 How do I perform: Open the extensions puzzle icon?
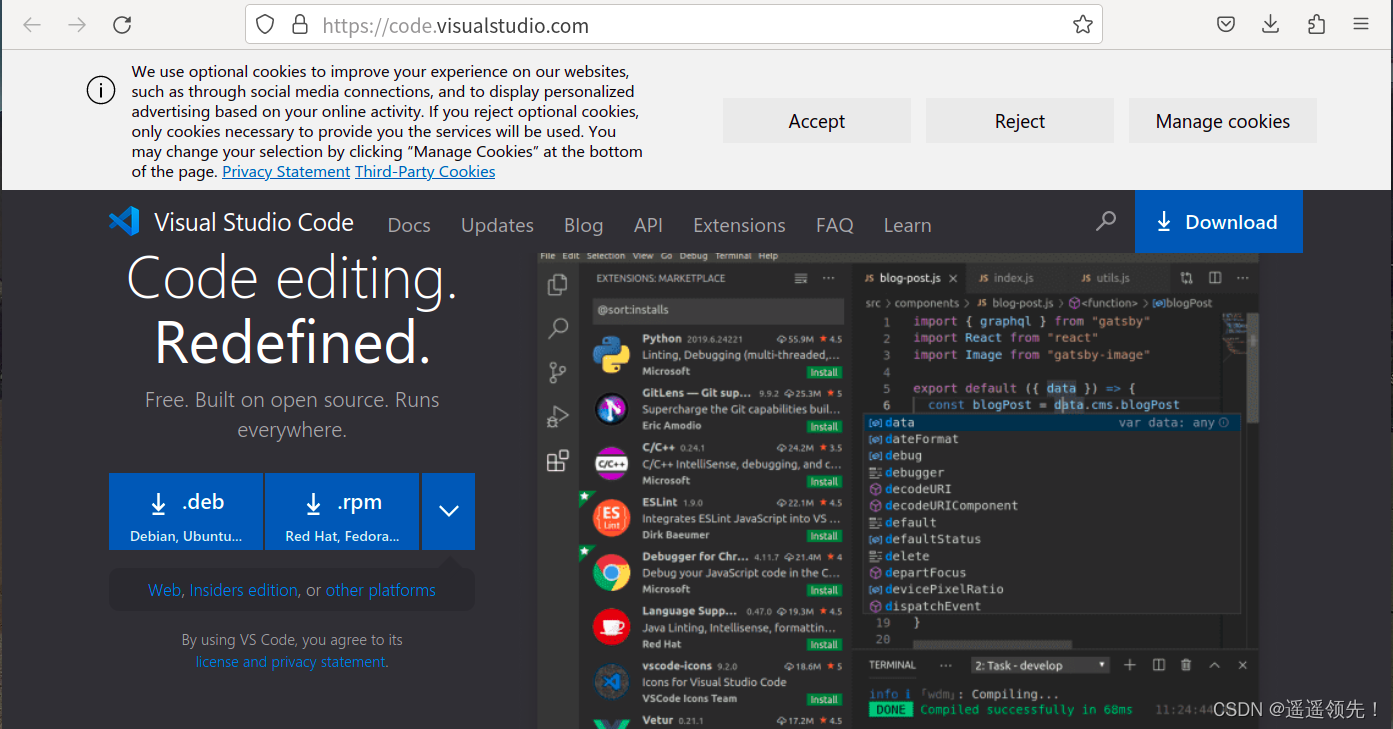[1317, 25]
